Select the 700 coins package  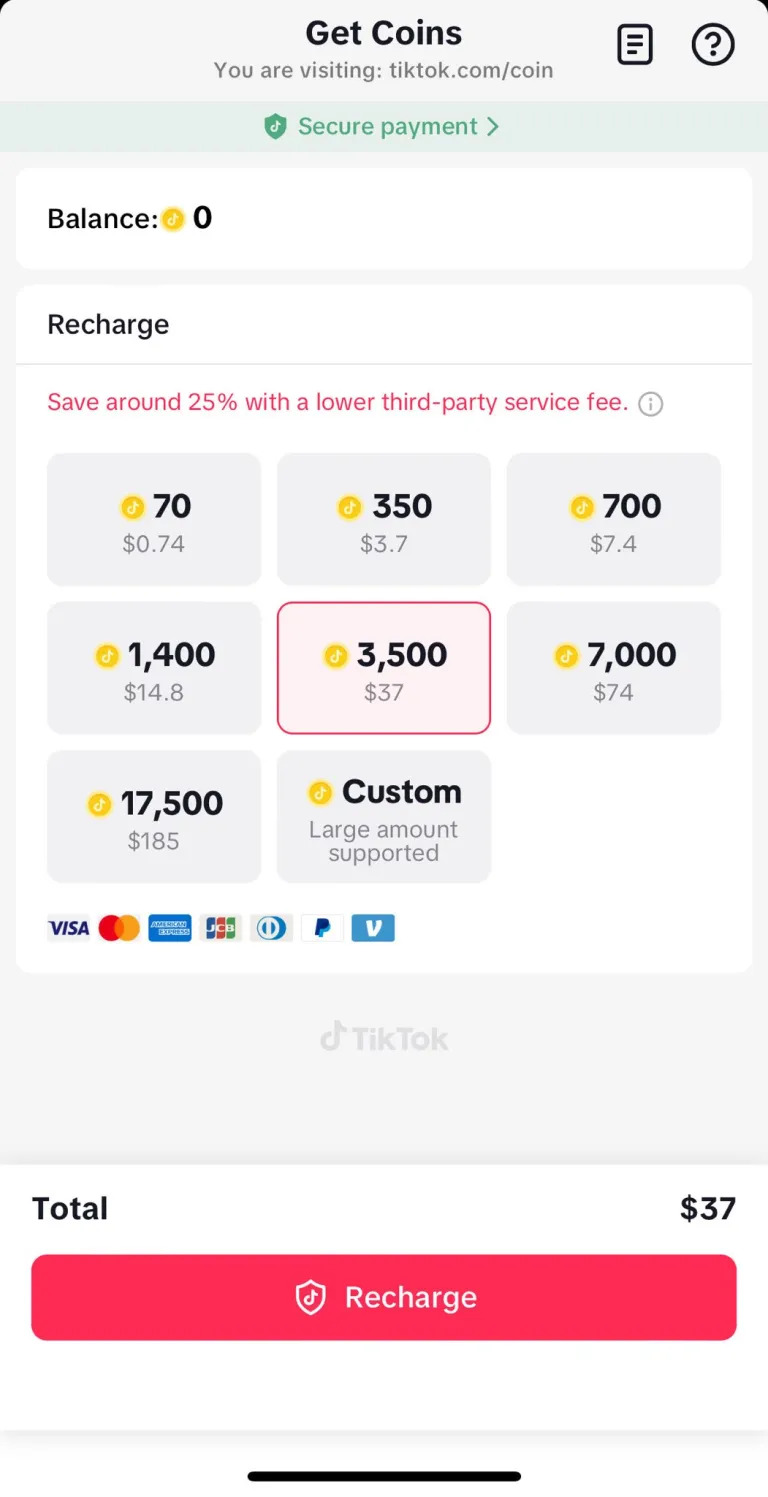[614, 519]
